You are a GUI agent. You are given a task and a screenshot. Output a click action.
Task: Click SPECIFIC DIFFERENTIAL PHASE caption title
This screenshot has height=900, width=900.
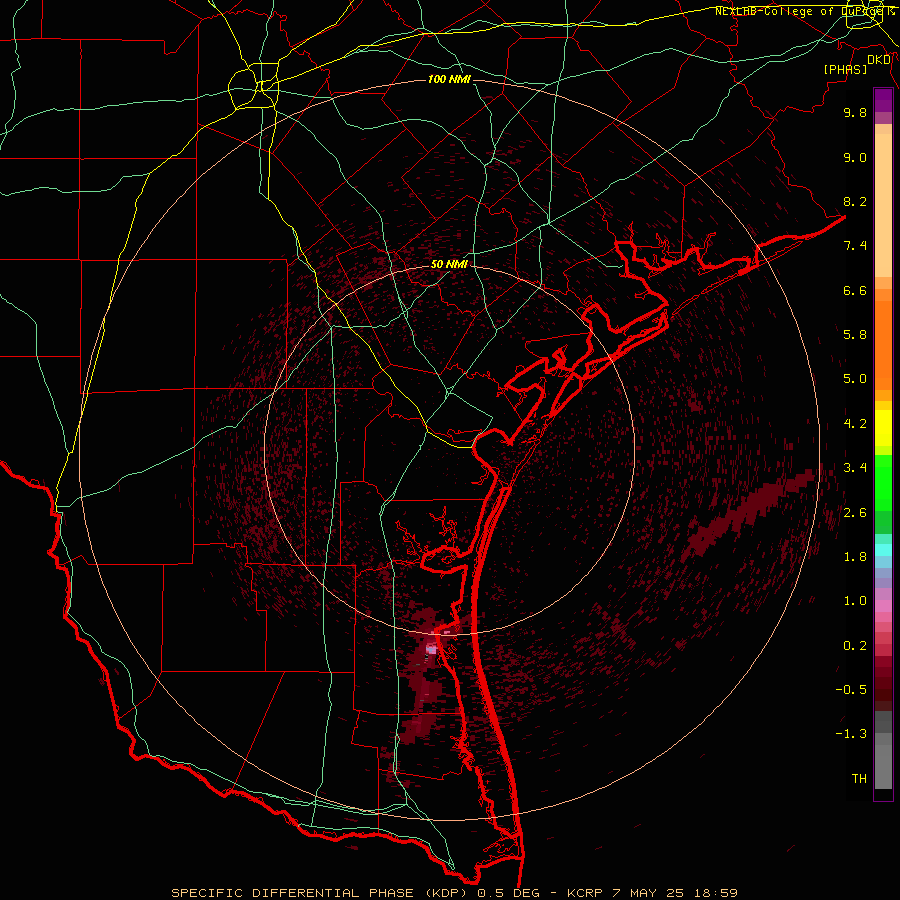292,893
